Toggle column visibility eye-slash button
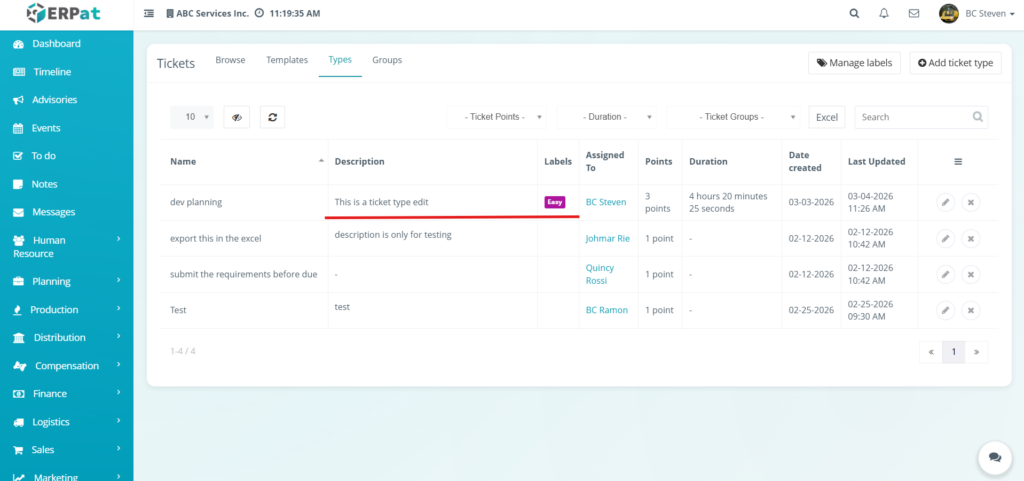1024x481 pixels. (236, 117)
